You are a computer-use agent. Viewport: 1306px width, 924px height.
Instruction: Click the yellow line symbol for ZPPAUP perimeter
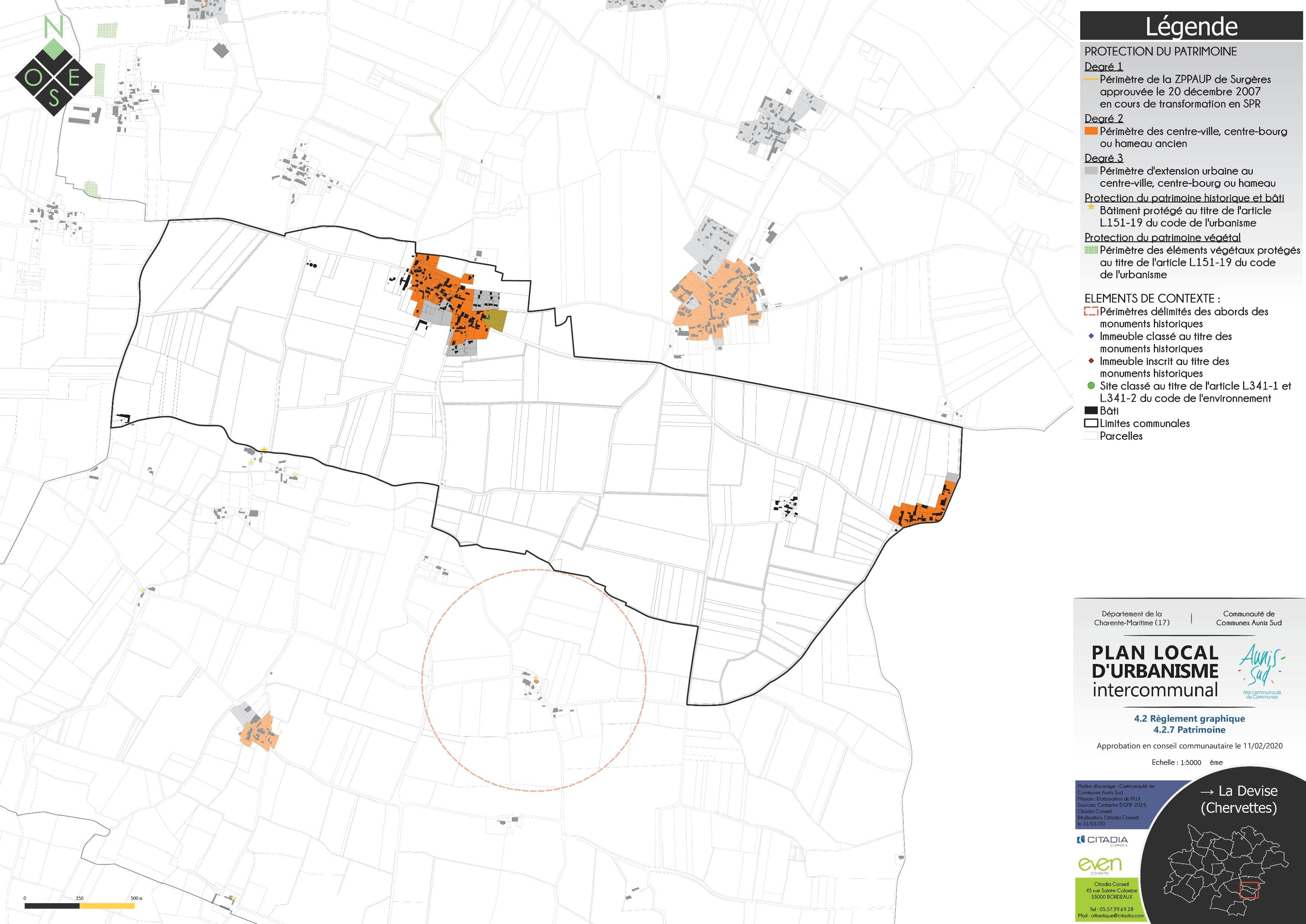point(1091,80)
